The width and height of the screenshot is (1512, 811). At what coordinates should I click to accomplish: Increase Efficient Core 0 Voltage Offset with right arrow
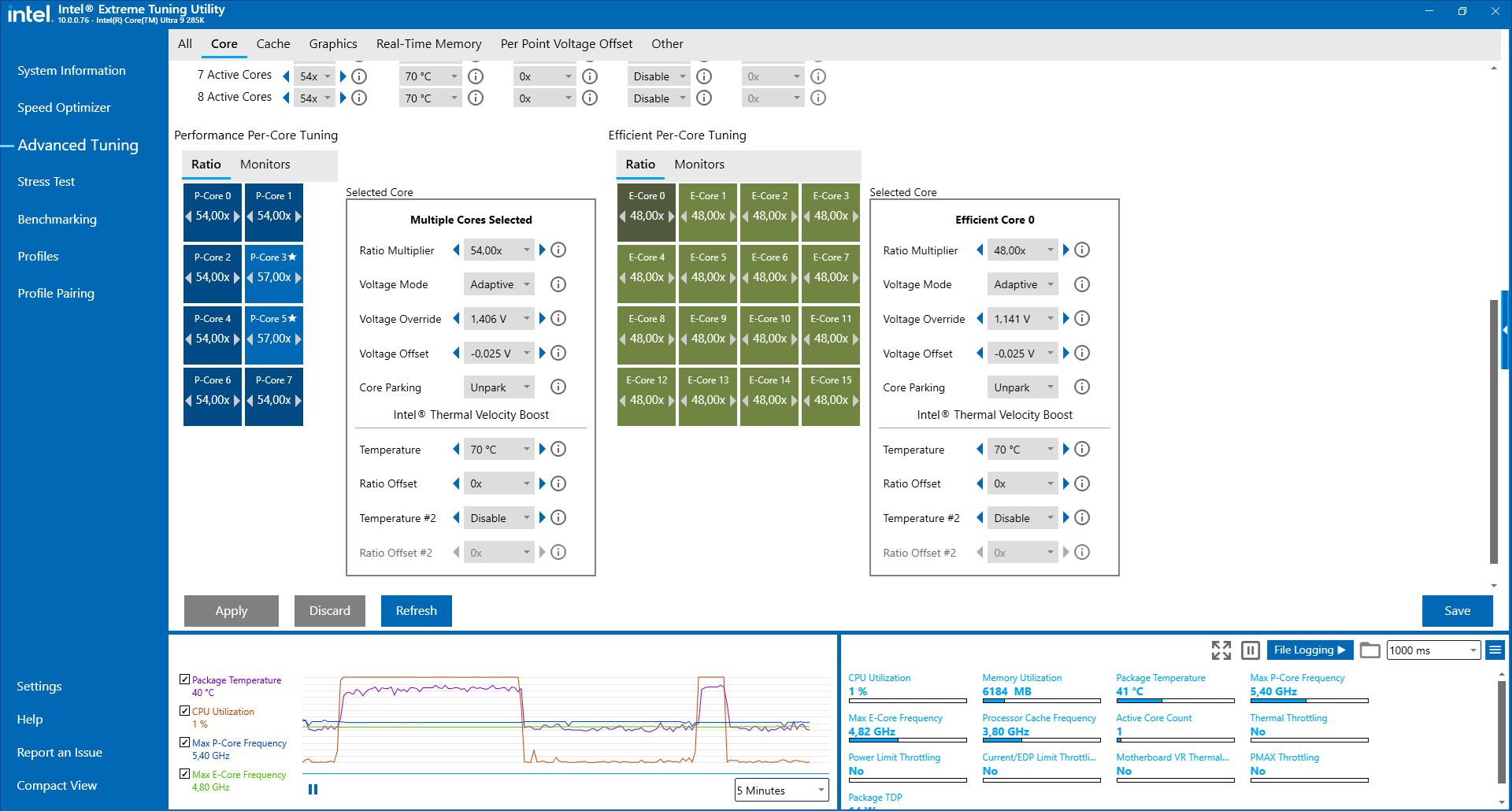pyautogui.click(x=1065, y=353)
